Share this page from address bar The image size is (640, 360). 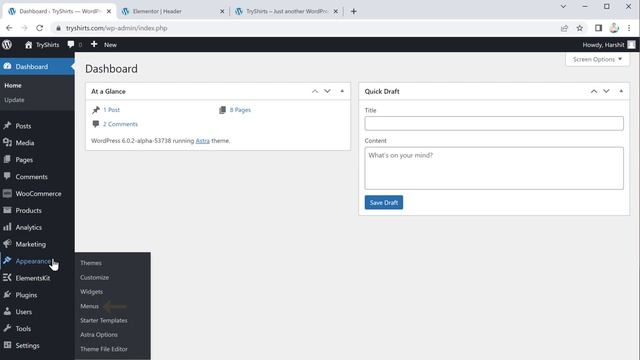point(564,28)
